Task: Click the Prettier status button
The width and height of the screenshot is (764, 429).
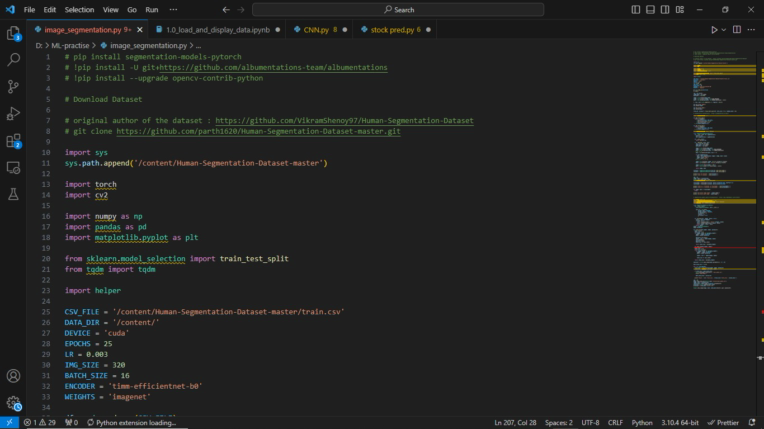Action: (x=723, y=423)
